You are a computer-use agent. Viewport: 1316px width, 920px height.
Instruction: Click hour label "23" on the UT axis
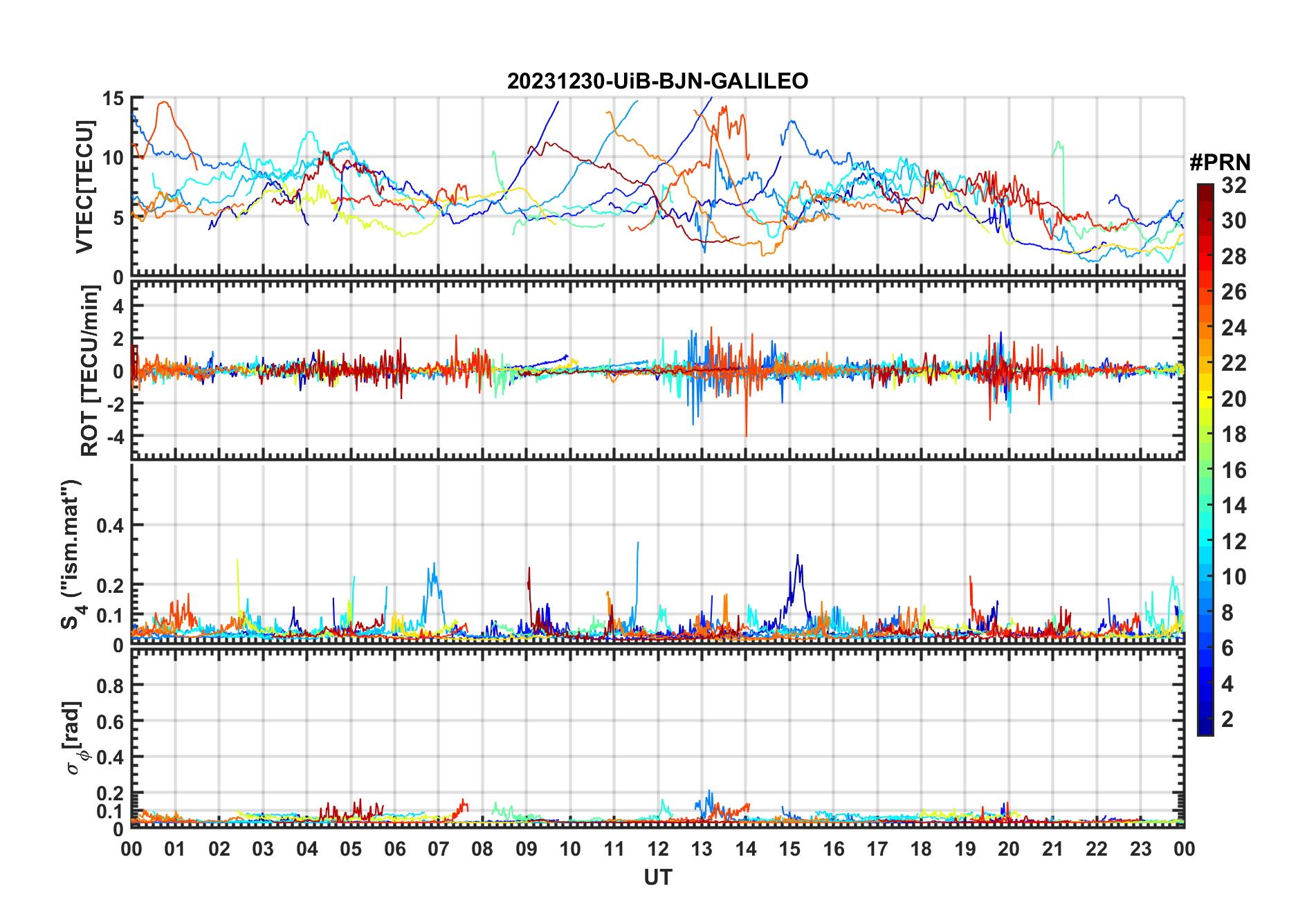point(1140,849)
